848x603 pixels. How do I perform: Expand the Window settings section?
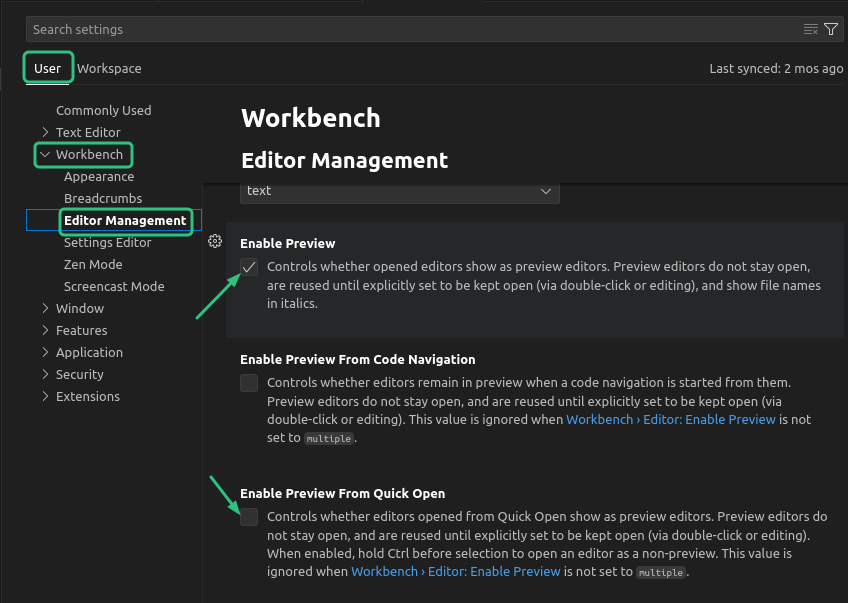[45, 308]
